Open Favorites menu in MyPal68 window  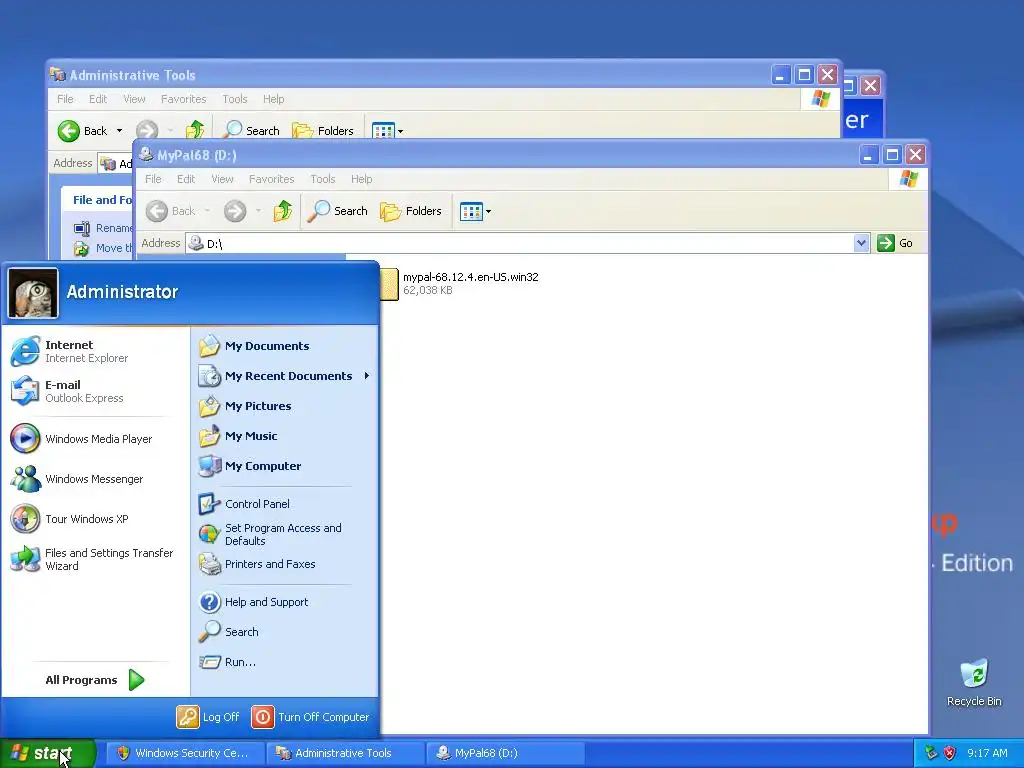[x=271, y=179]
